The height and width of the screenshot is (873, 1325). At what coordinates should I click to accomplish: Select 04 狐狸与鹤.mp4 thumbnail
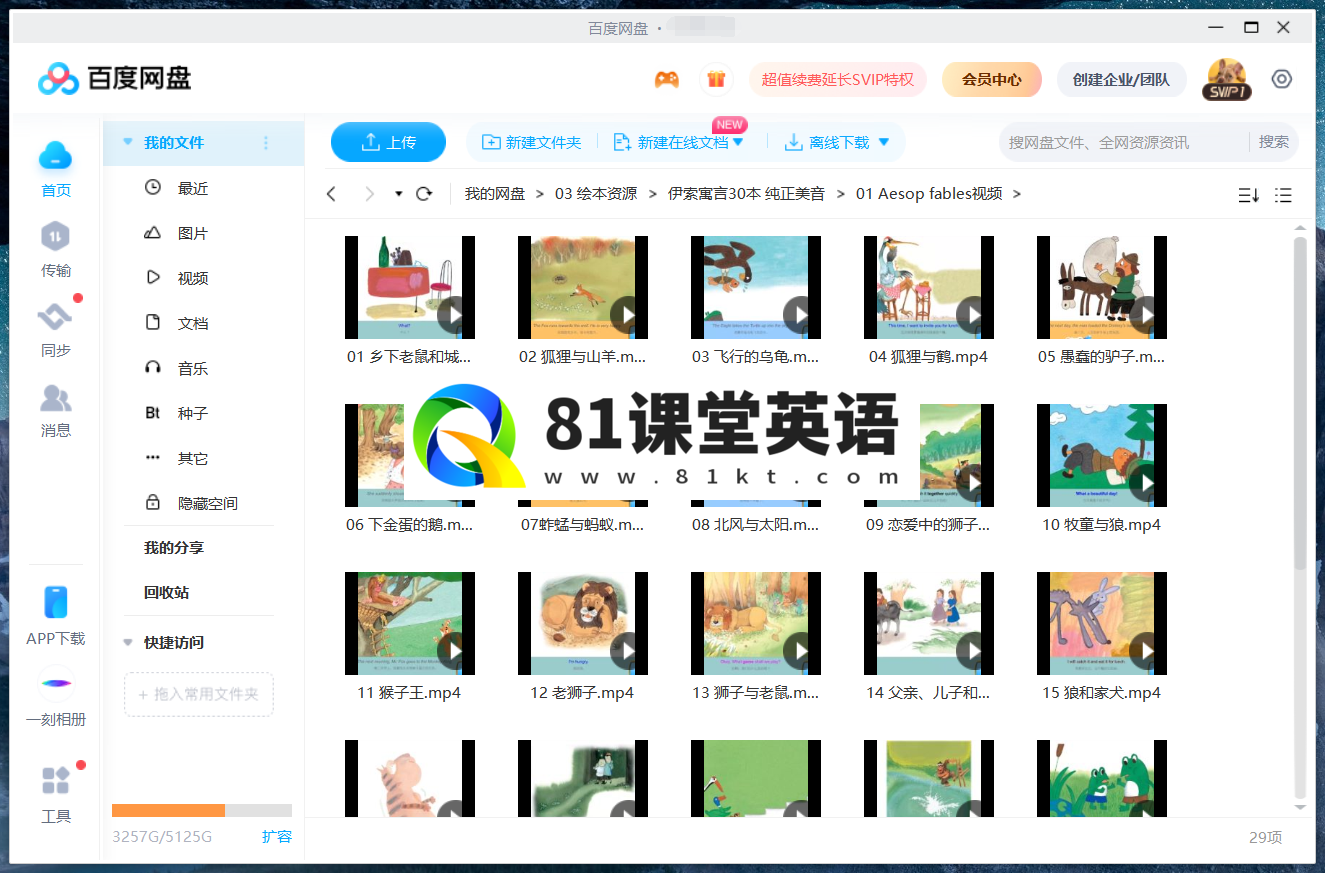(x=929, y=288)
